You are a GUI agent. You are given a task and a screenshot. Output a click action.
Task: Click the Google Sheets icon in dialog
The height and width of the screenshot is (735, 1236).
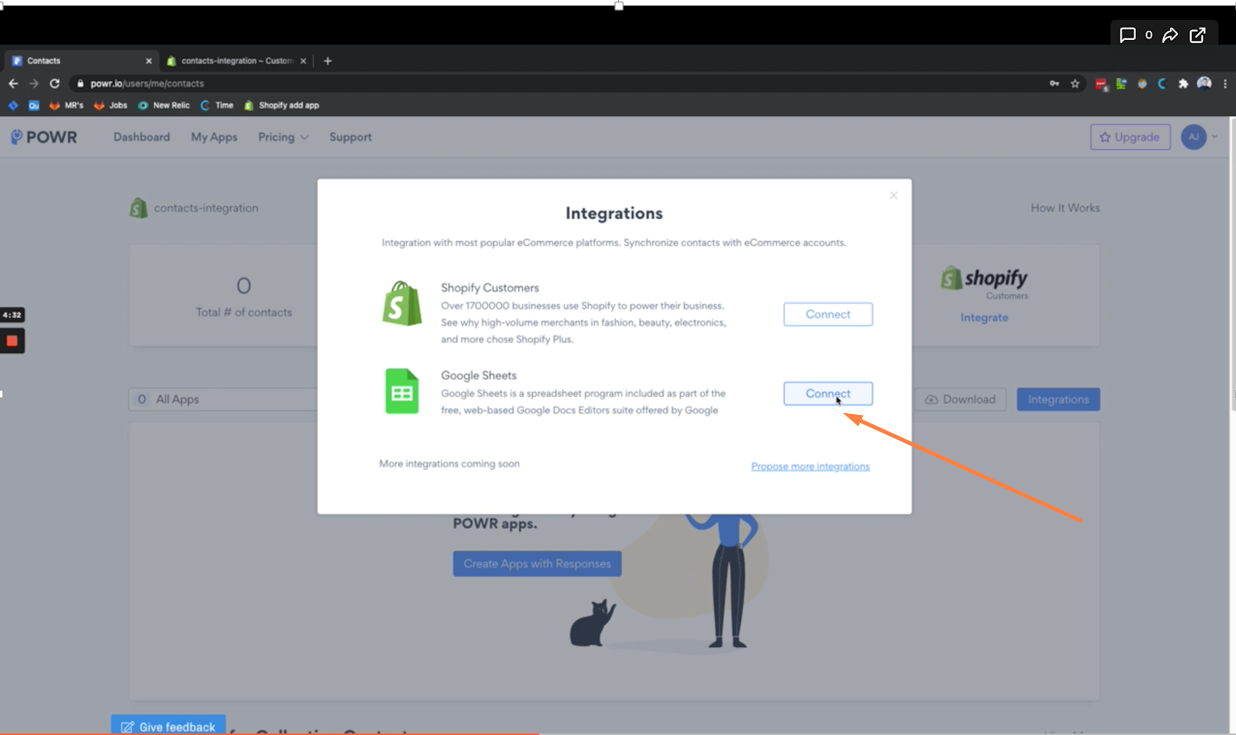(x=402, y=391)
